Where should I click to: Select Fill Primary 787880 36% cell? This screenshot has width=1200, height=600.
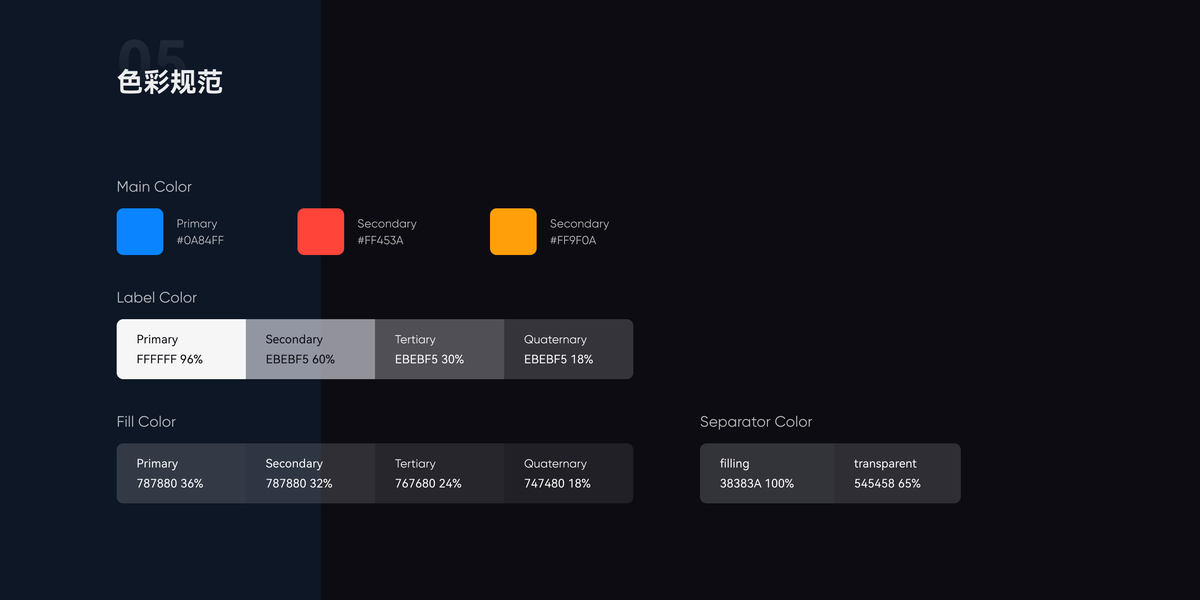click(181, 473)
